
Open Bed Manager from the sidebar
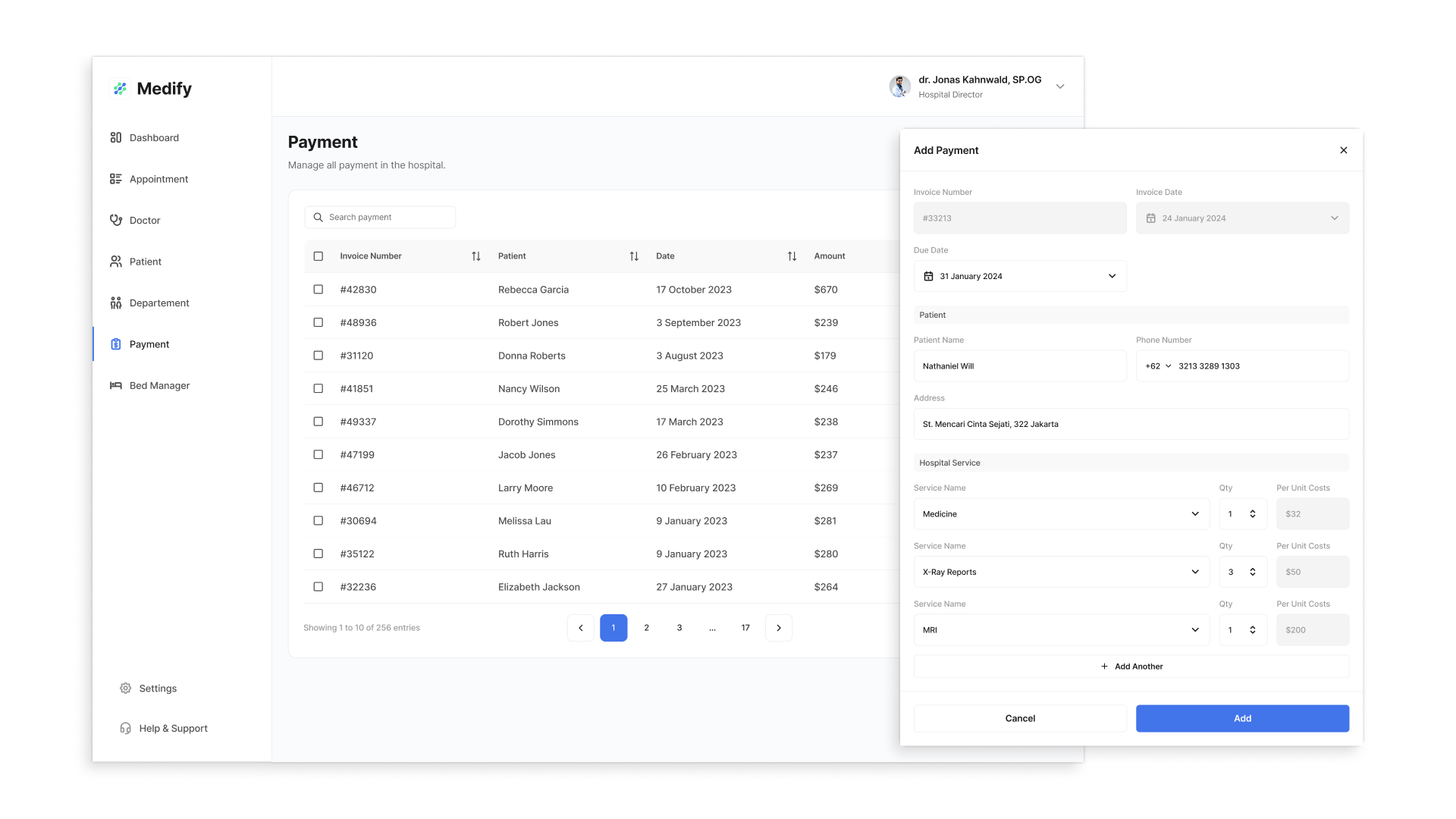(x=159, y=385)
